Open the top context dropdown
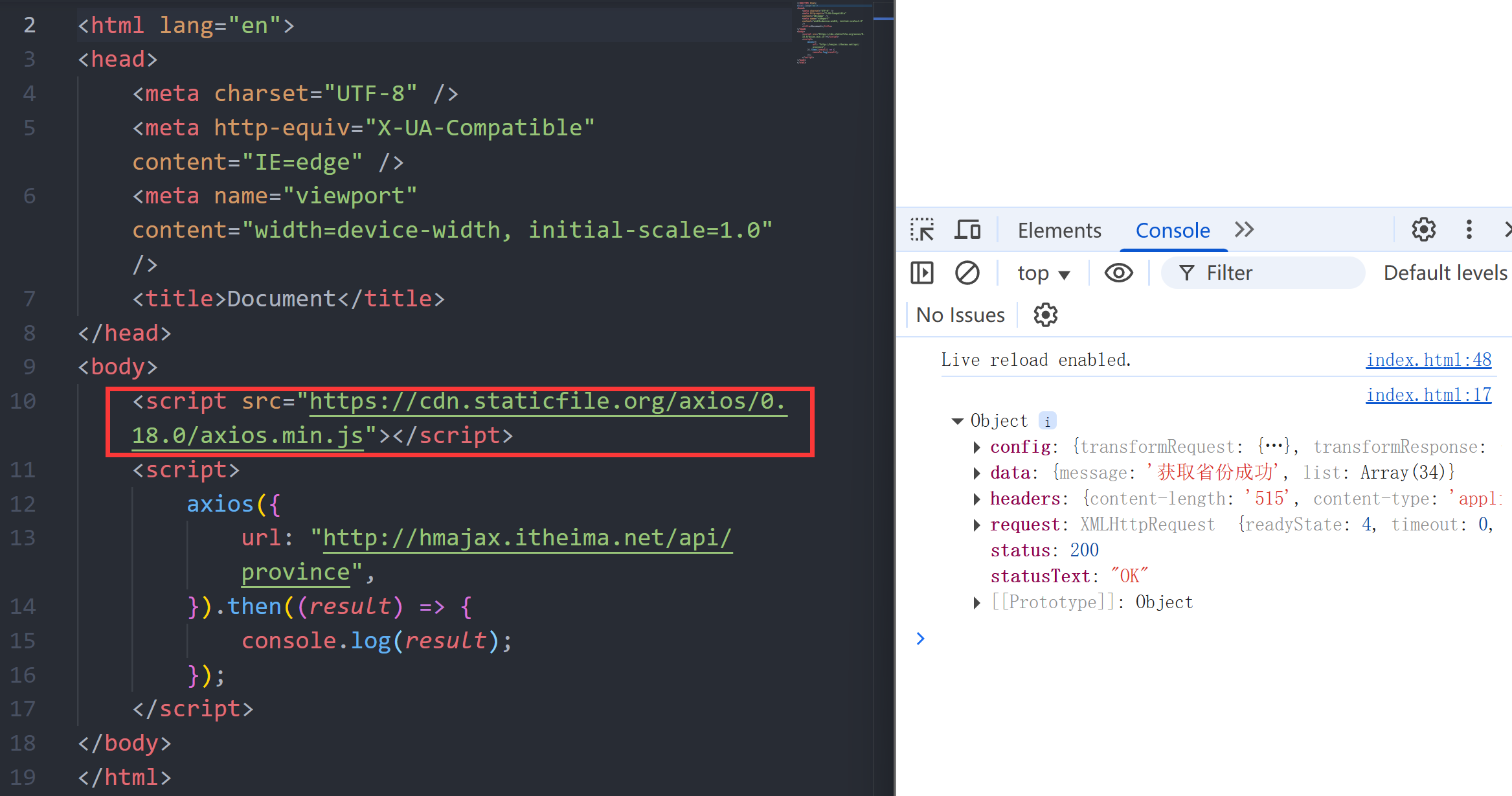 [x=1043, y=273]
